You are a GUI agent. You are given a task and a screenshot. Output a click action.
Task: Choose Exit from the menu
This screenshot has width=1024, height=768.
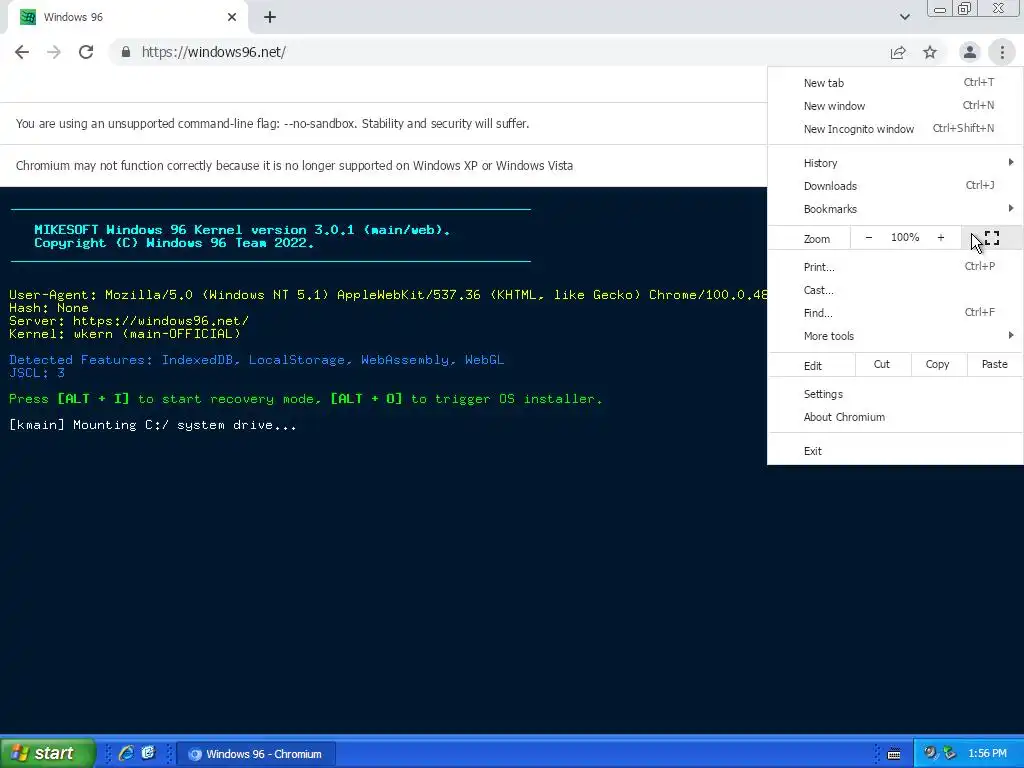(x=895, y=451)
